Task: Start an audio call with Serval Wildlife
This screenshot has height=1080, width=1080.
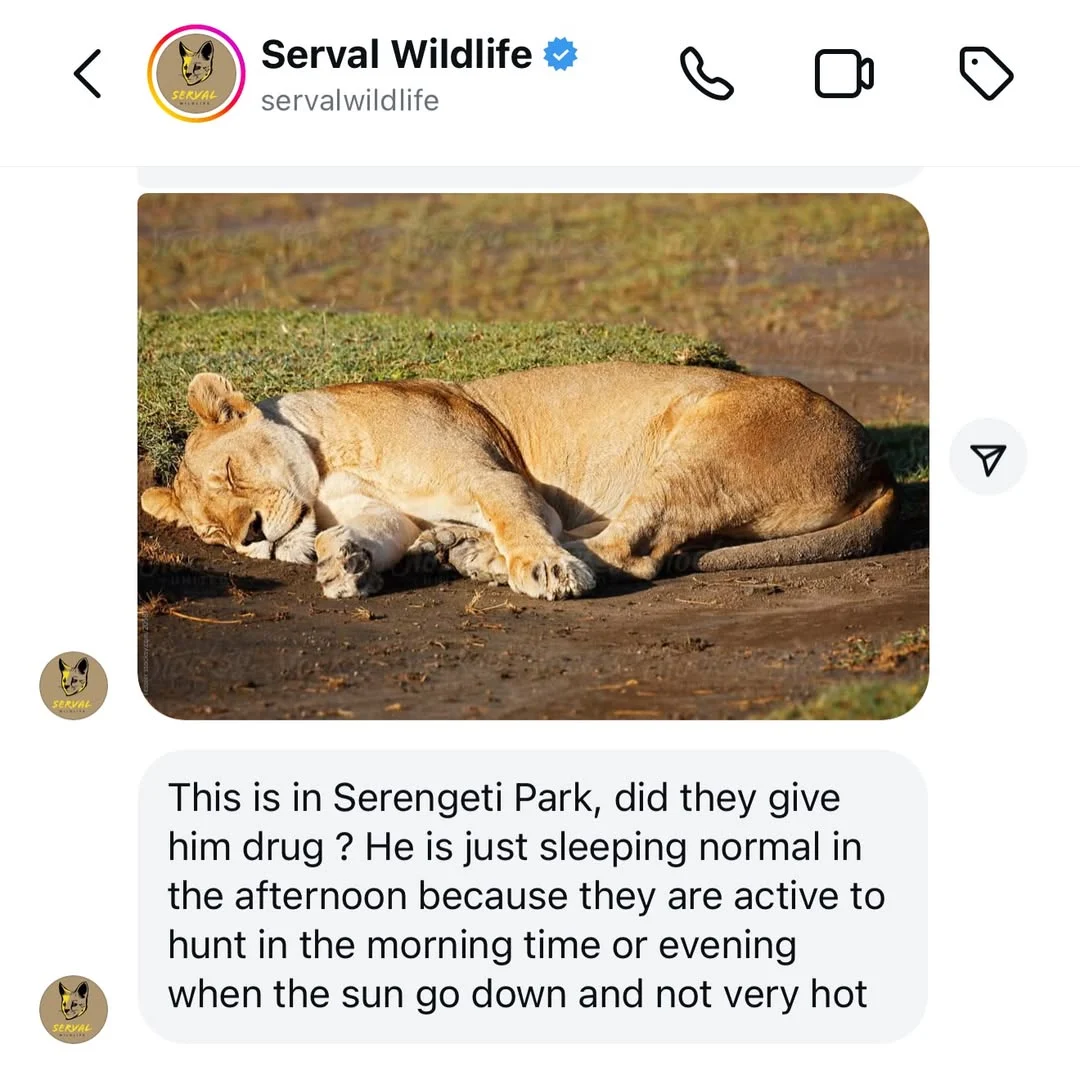Action: (x=706, y=74)
